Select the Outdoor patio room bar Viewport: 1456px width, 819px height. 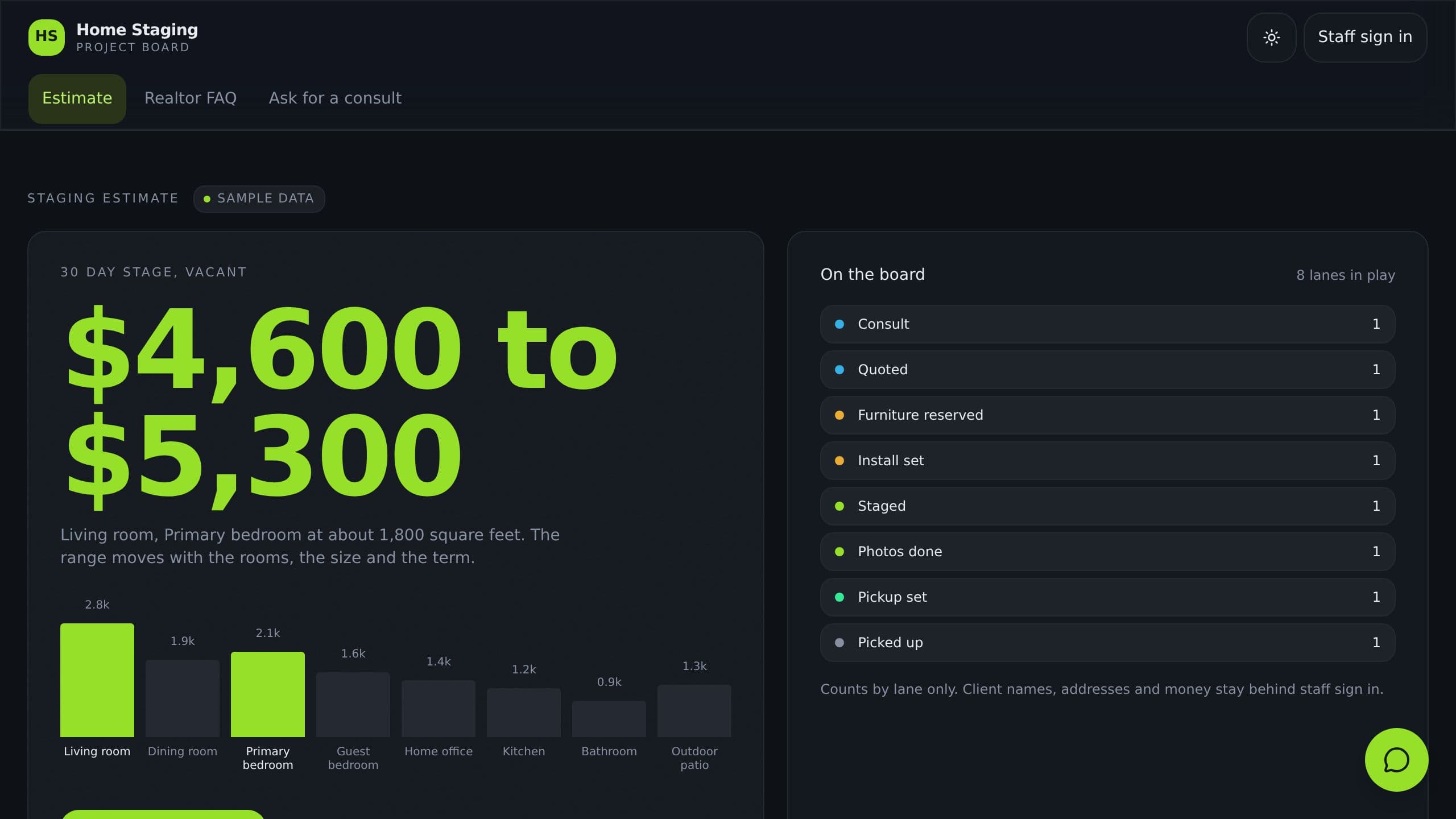coord(694,711)
